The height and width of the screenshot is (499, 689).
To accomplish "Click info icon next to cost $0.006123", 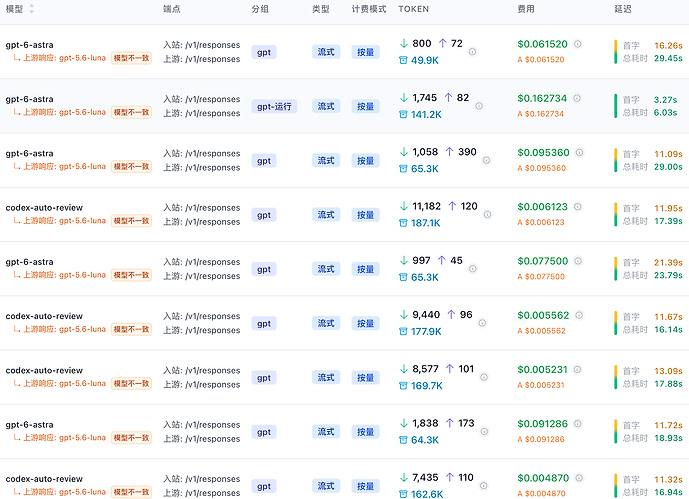I will pos(578,206).
